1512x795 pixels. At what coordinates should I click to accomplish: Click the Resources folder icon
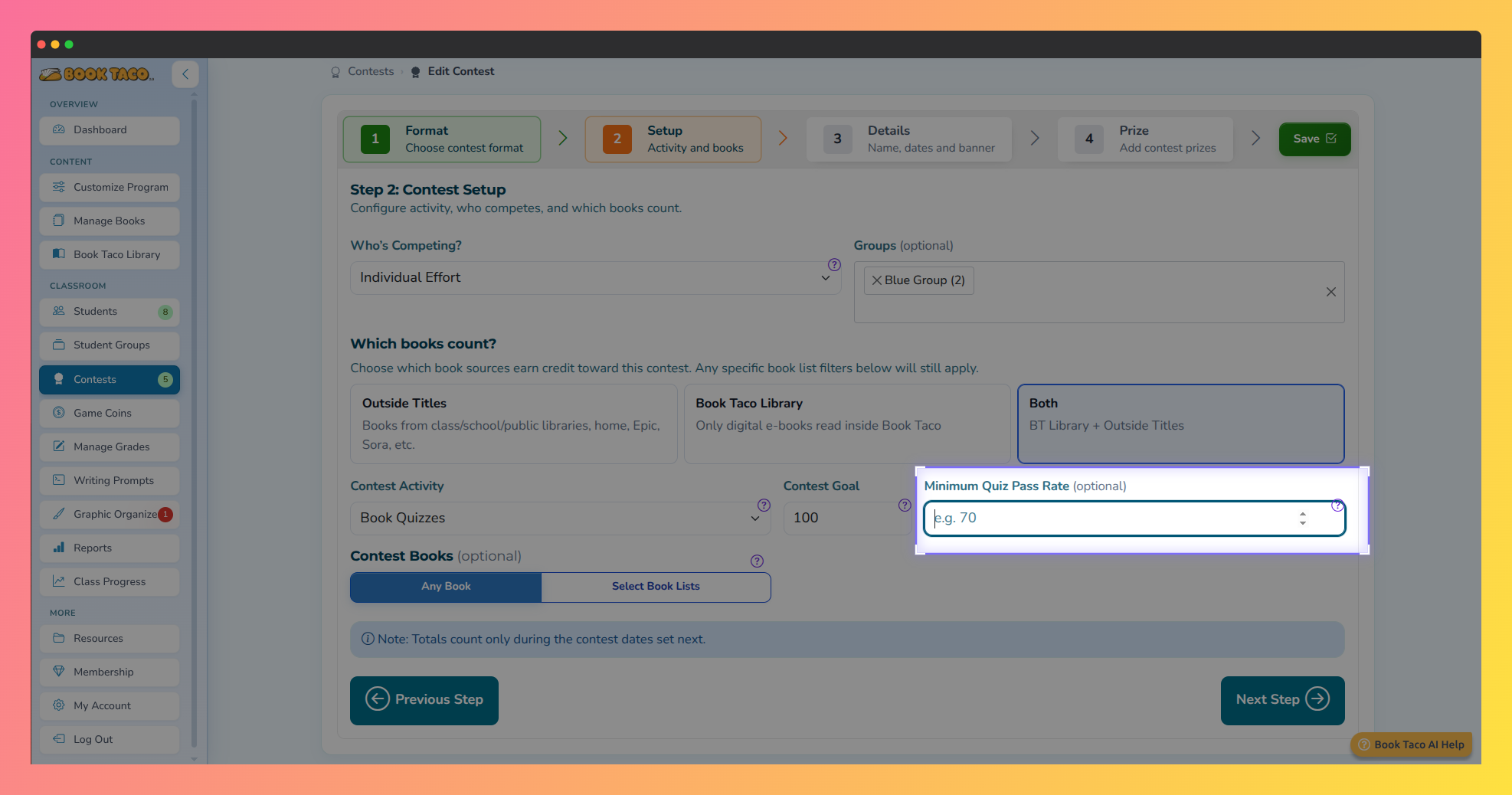point(59,638)
